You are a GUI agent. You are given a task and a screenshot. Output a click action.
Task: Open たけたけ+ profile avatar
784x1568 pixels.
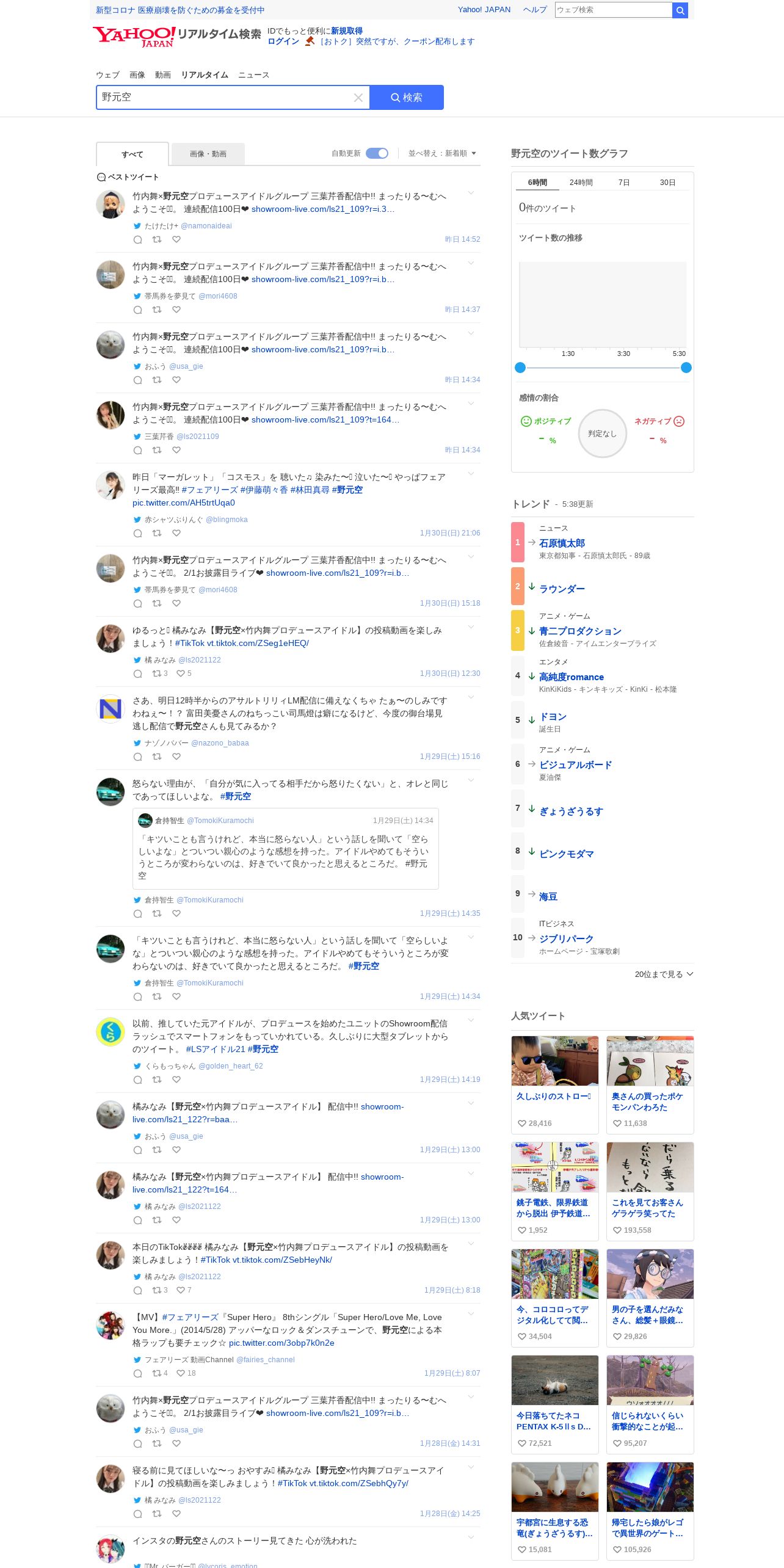(111, 204)
